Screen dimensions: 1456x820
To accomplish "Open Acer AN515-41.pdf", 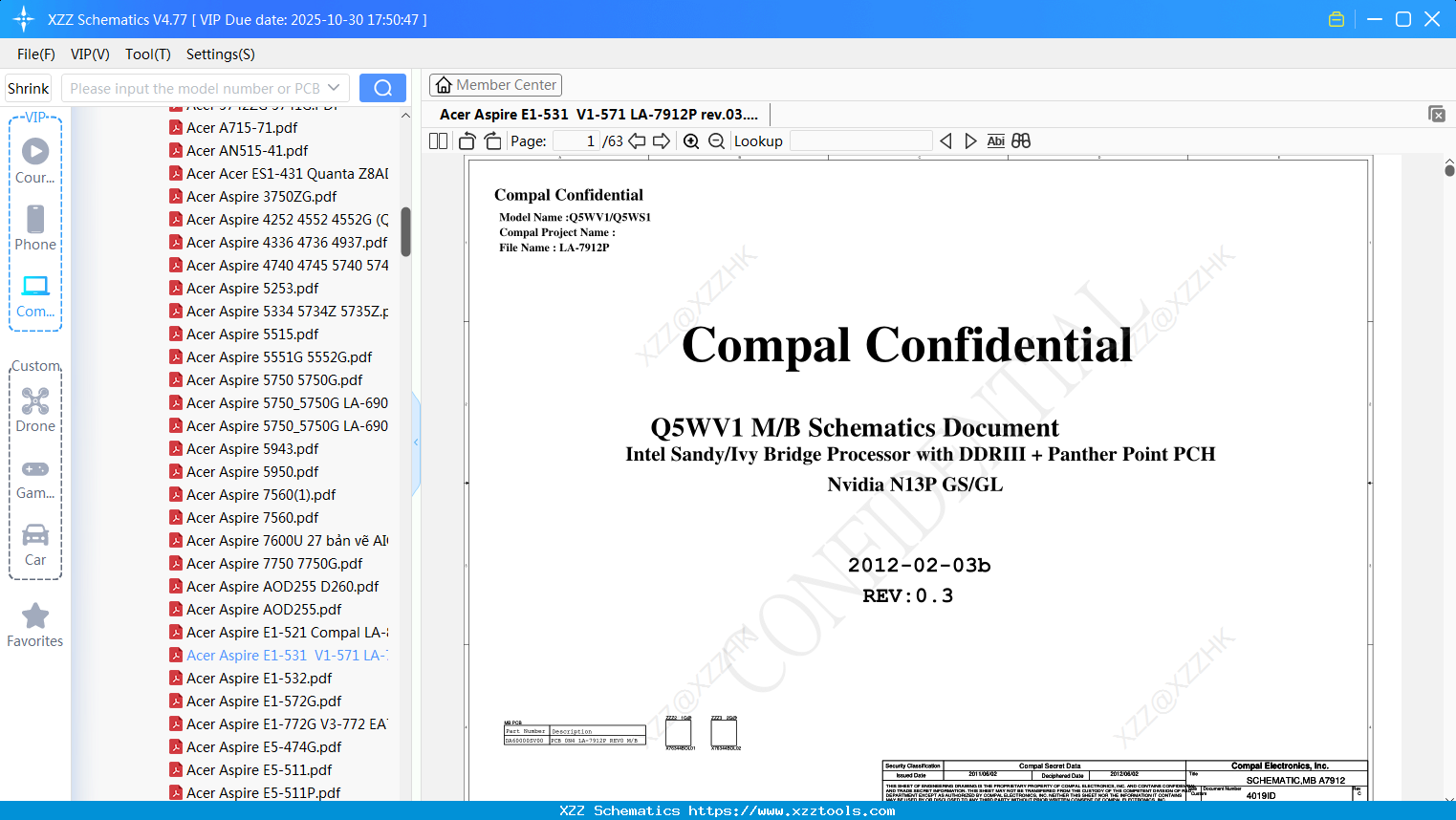I will point(248,150).
